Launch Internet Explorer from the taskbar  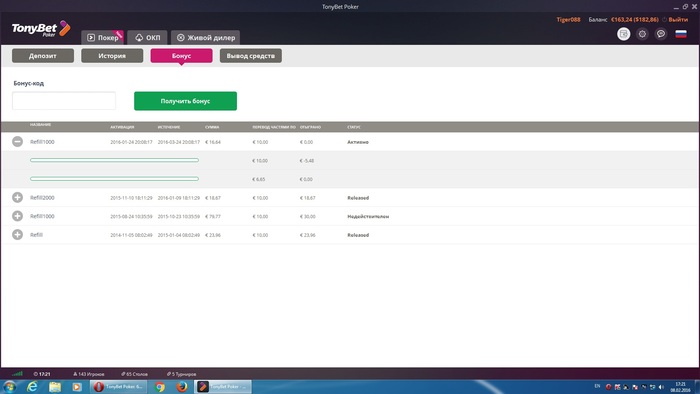point(32,386)
